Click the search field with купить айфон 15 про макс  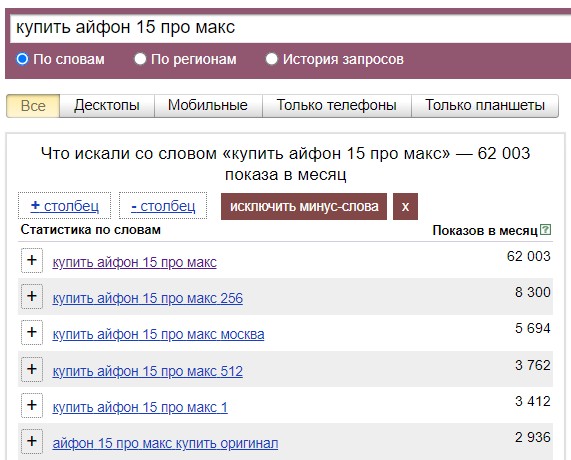pyautogui.click(x=290, y=28)
